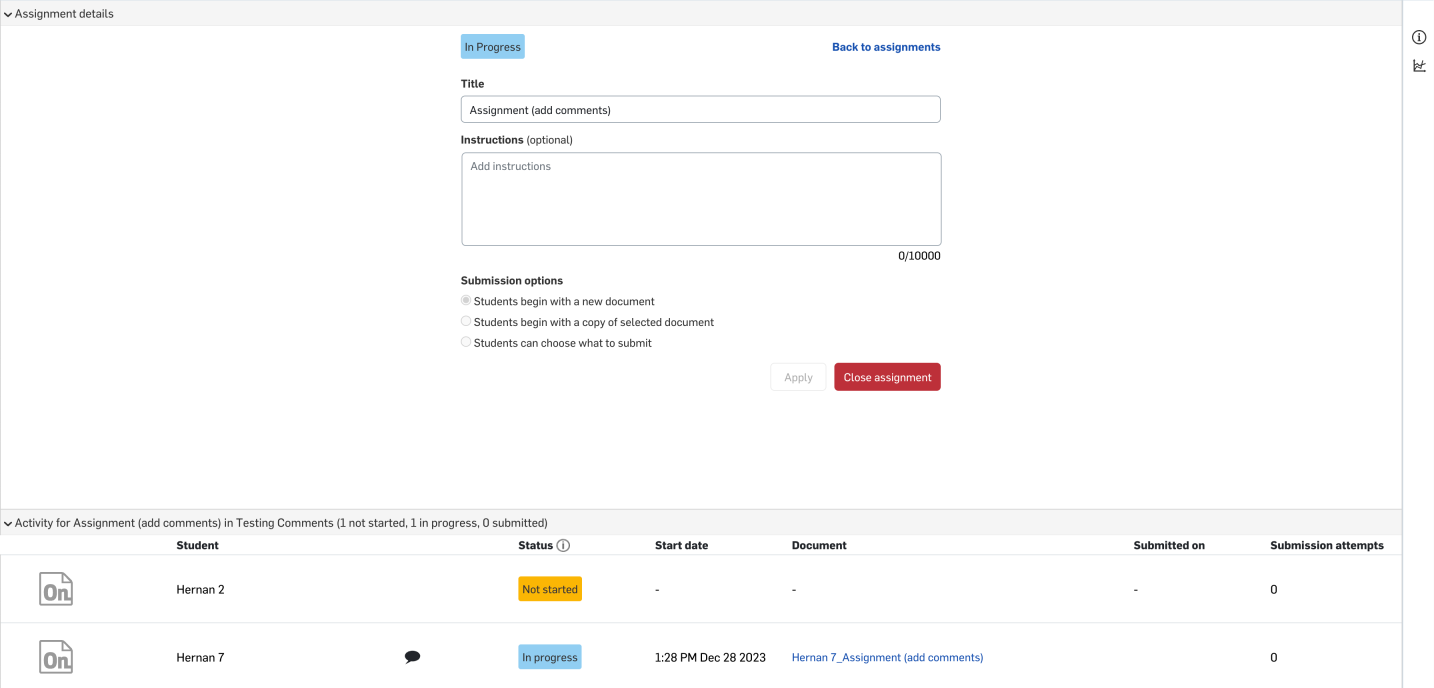Open the analytics chart icon in right sidebar
The width and height of the screenshot is (1434, 688).
[1418, 66]
